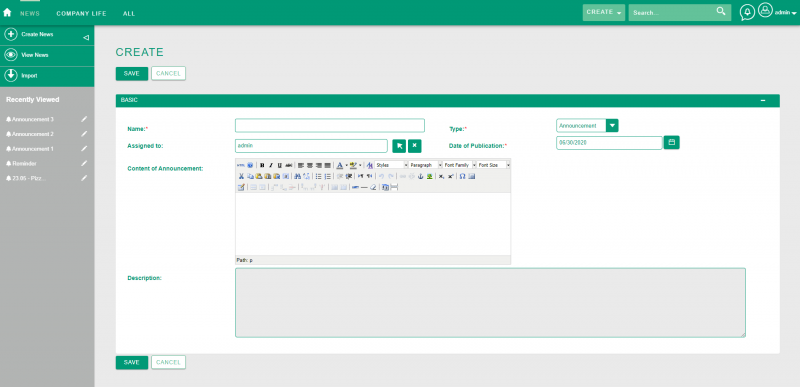Edit Announcement 2 via its pencil icon
This screenshot has width=800, height=387.
[84, 134]
